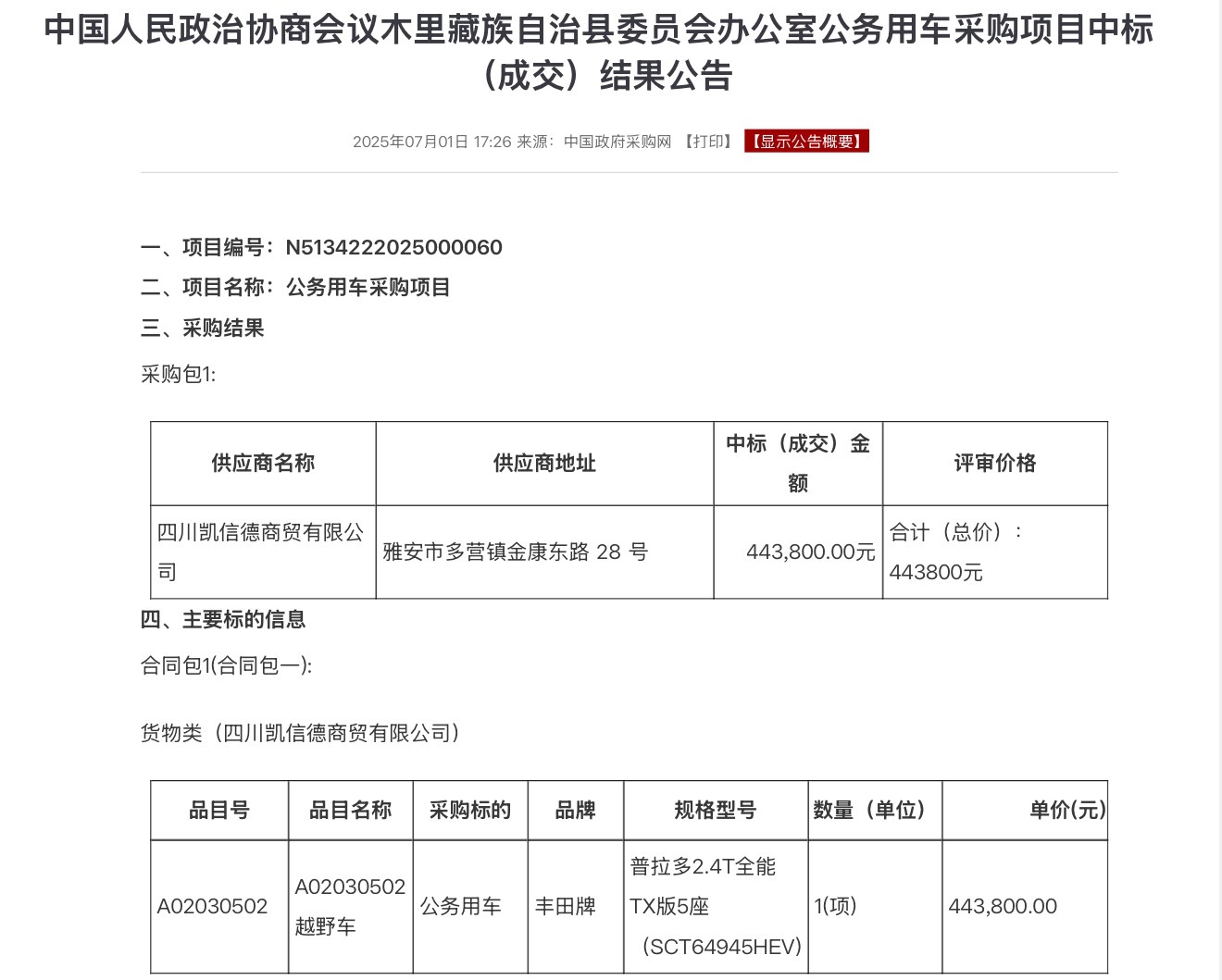Click the 品牌 column header
This screenshot has height=980, width=1222.
pos(576,811)
